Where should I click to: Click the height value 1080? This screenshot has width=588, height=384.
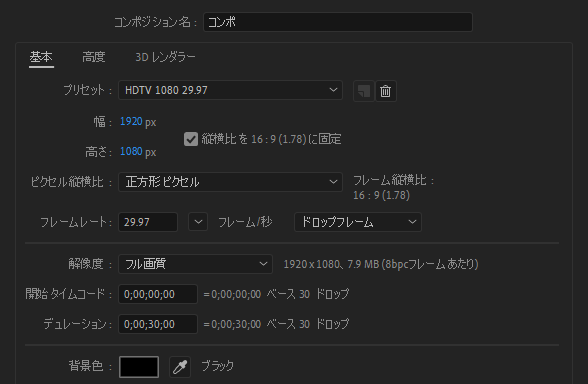tap(131, 152)
